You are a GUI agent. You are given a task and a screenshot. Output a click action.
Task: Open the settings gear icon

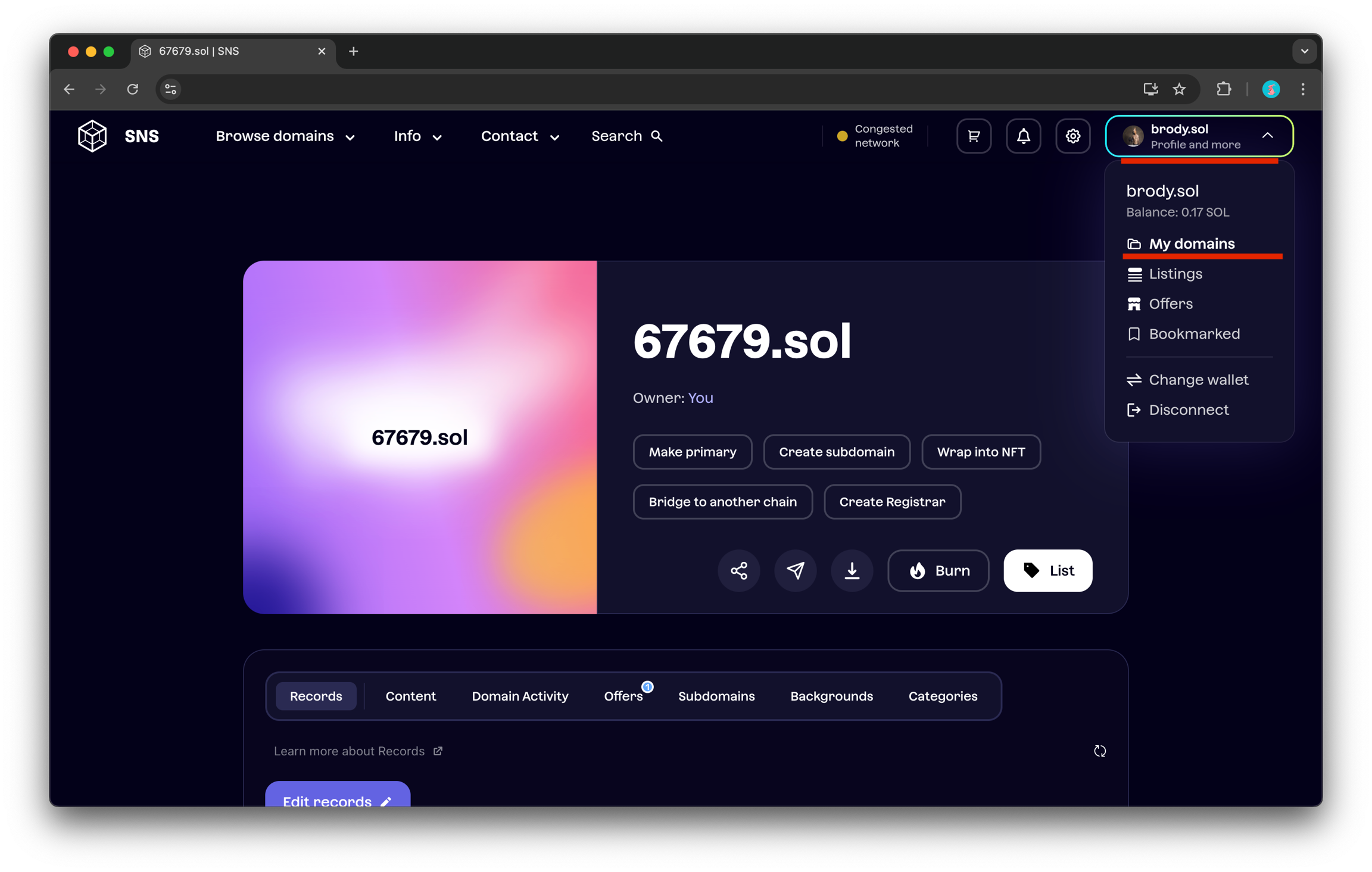[1072, 136]
